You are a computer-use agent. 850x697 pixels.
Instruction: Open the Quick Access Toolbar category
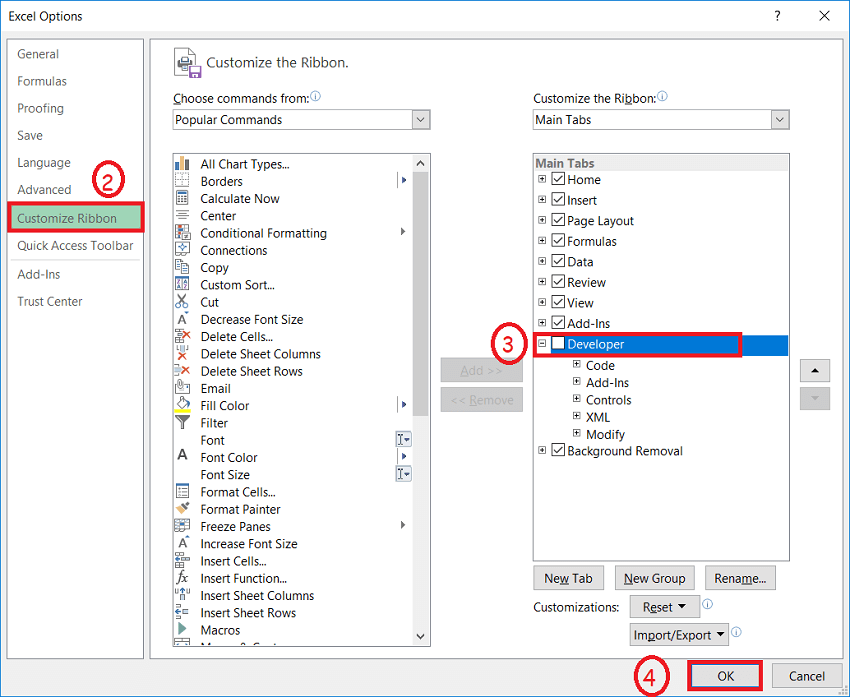click(x=75, y=246)
